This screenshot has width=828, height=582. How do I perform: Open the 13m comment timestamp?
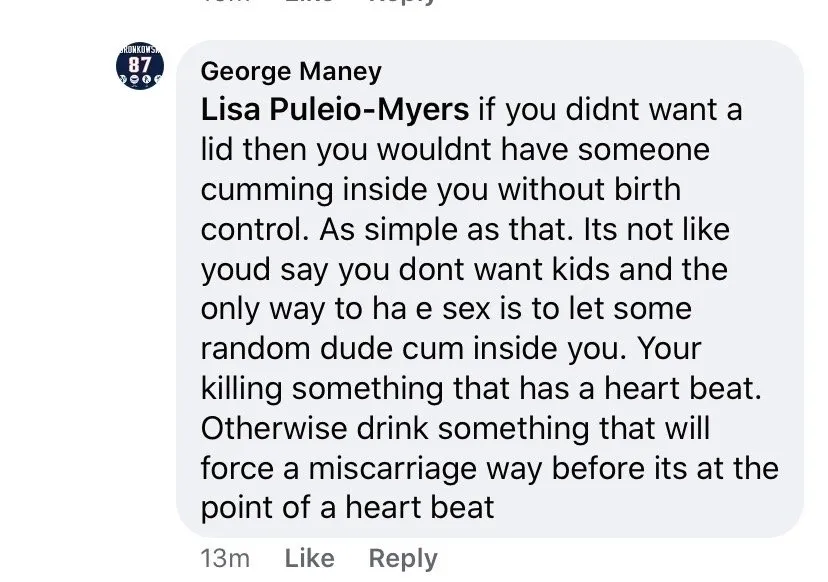225,558
